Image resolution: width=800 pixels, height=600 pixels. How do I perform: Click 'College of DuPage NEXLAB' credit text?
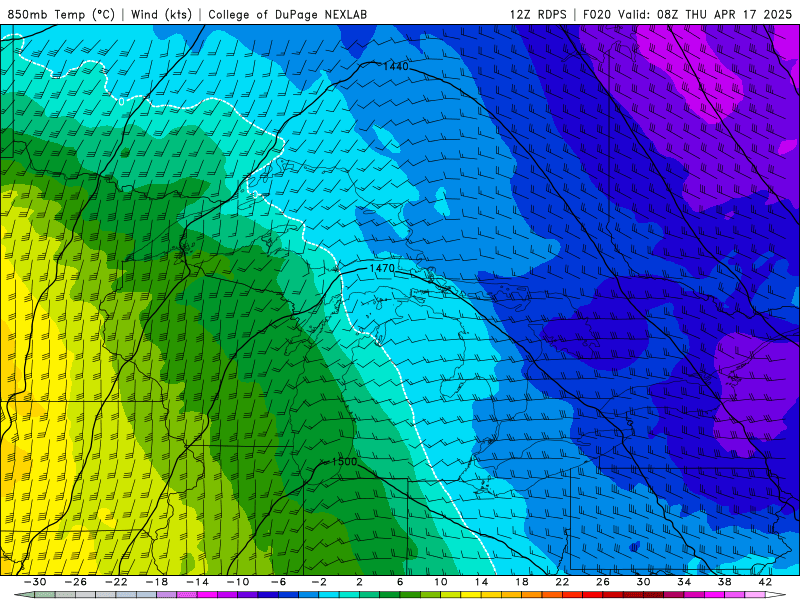tap(287, 14)
